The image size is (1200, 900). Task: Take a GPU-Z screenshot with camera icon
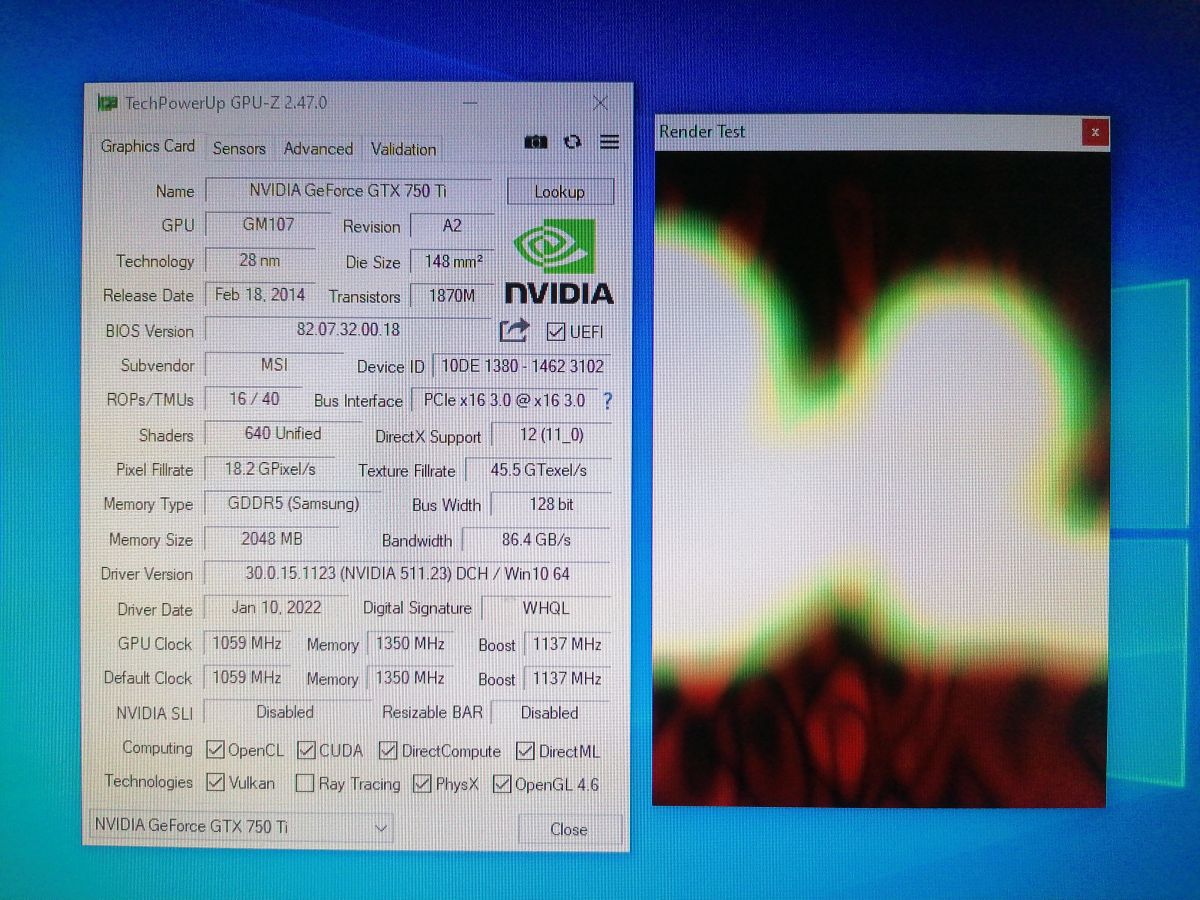tap(536, 143)
